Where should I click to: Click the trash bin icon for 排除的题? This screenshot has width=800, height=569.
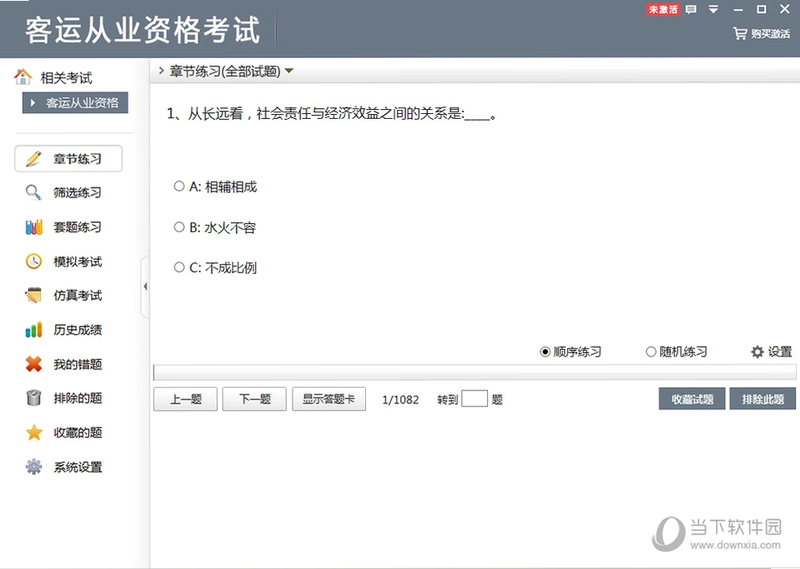pos(34,398)
